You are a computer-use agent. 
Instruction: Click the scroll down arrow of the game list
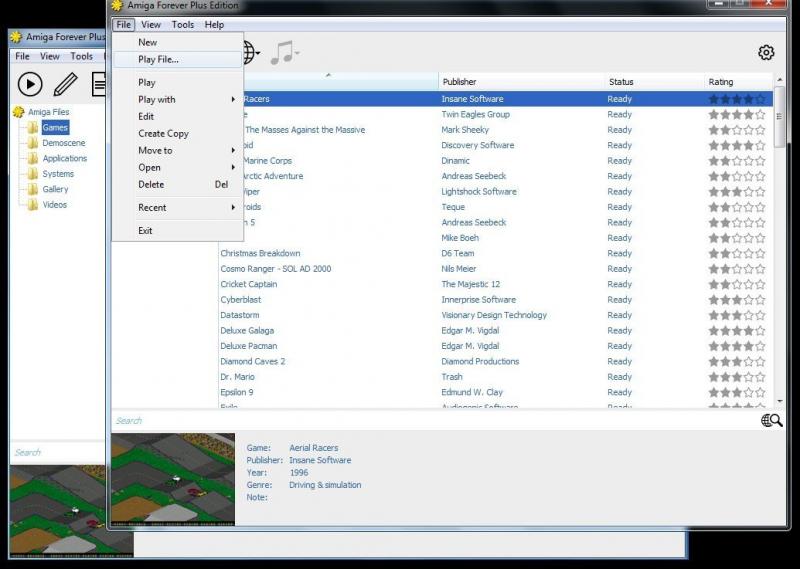779,402
